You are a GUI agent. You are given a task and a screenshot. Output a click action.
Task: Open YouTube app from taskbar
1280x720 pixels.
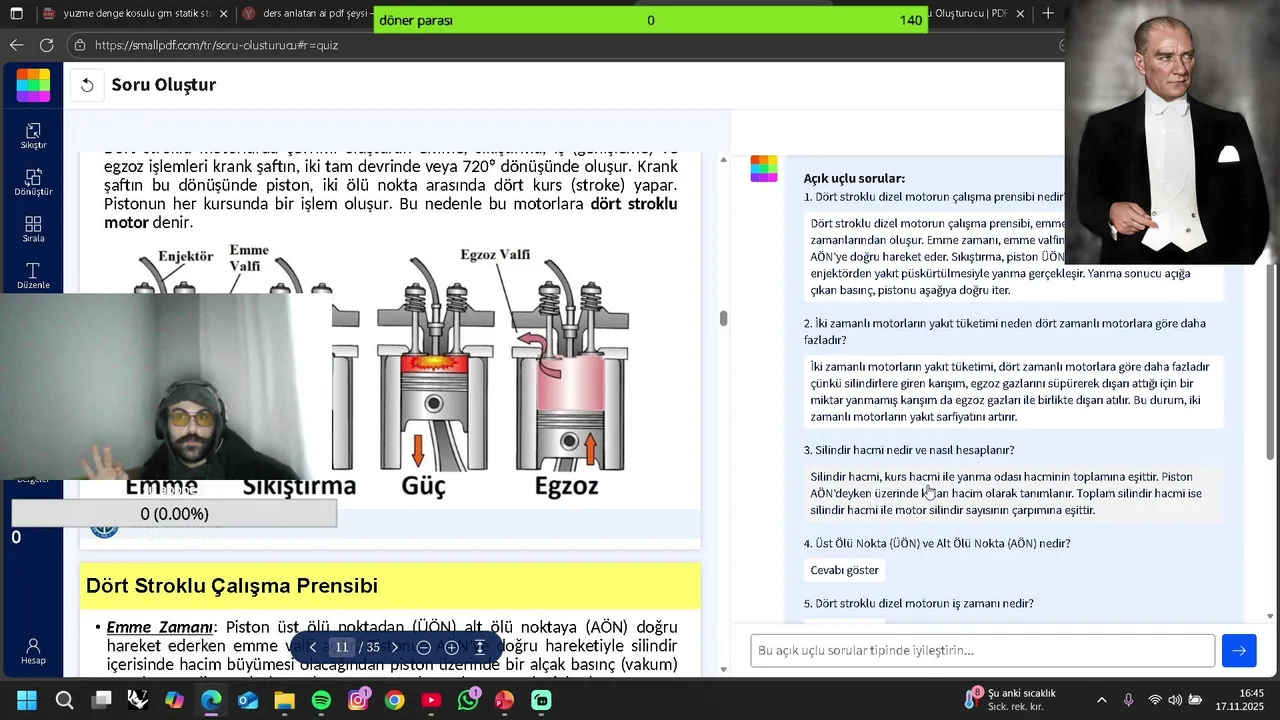(x=431, y=700)
